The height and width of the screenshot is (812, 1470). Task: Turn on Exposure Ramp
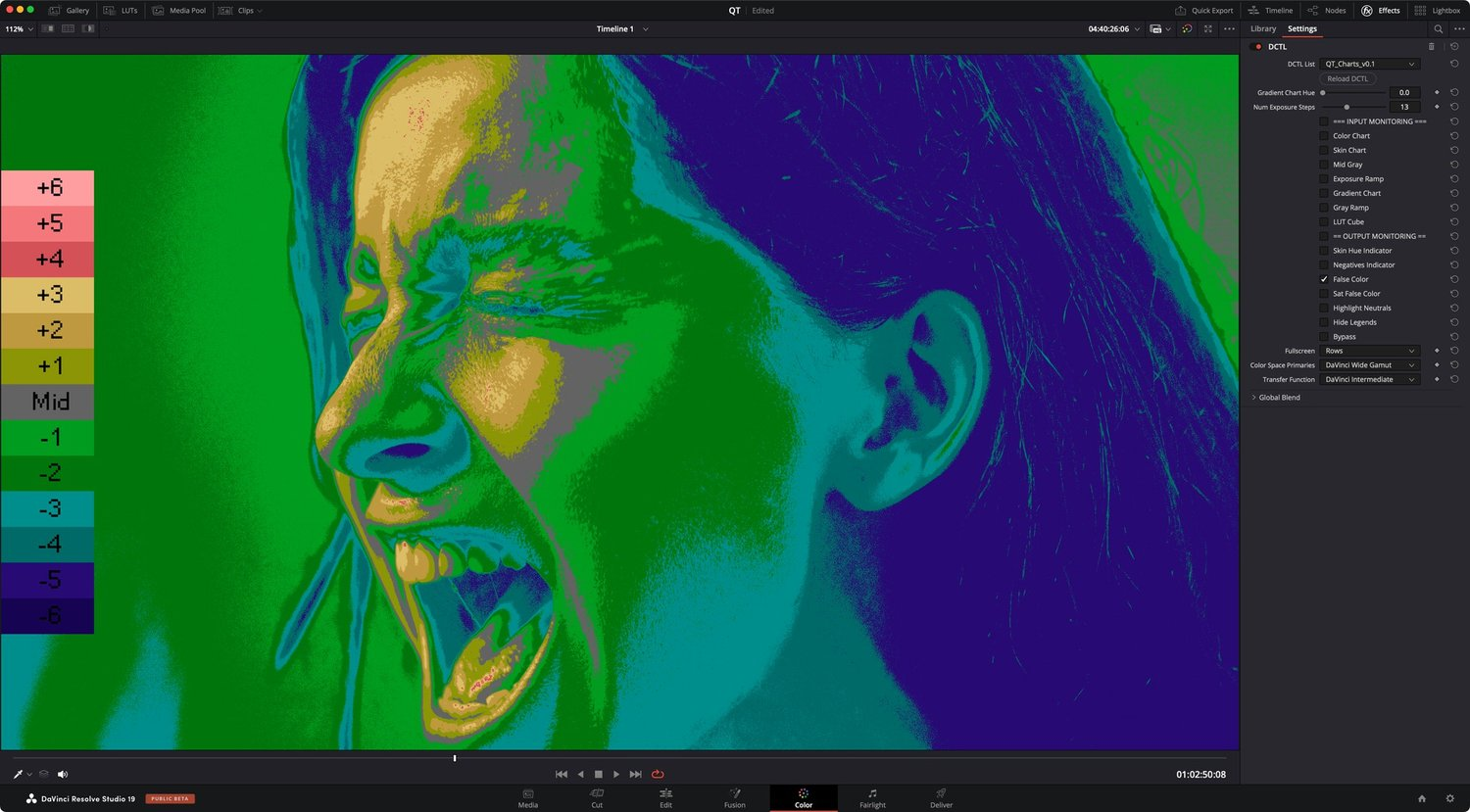(x=1324, y=179)
